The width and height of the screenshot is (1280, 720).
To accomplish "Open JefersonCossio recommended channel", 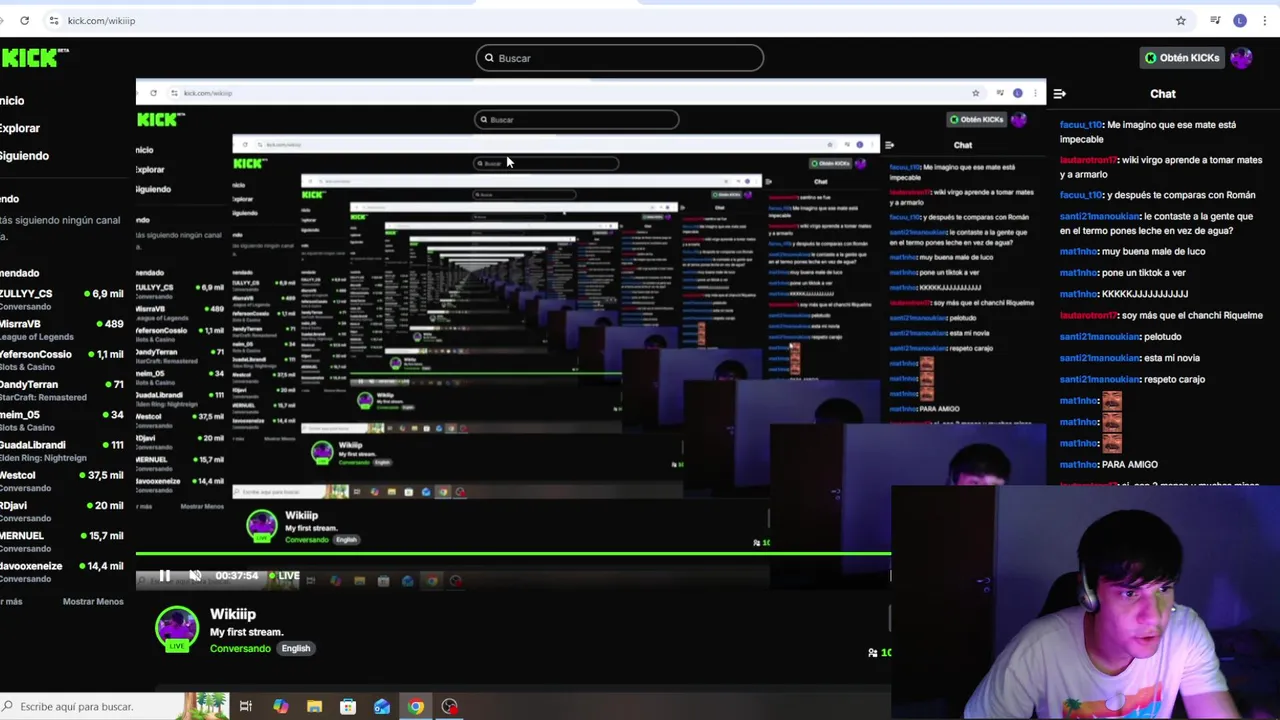I will [62, 360].
